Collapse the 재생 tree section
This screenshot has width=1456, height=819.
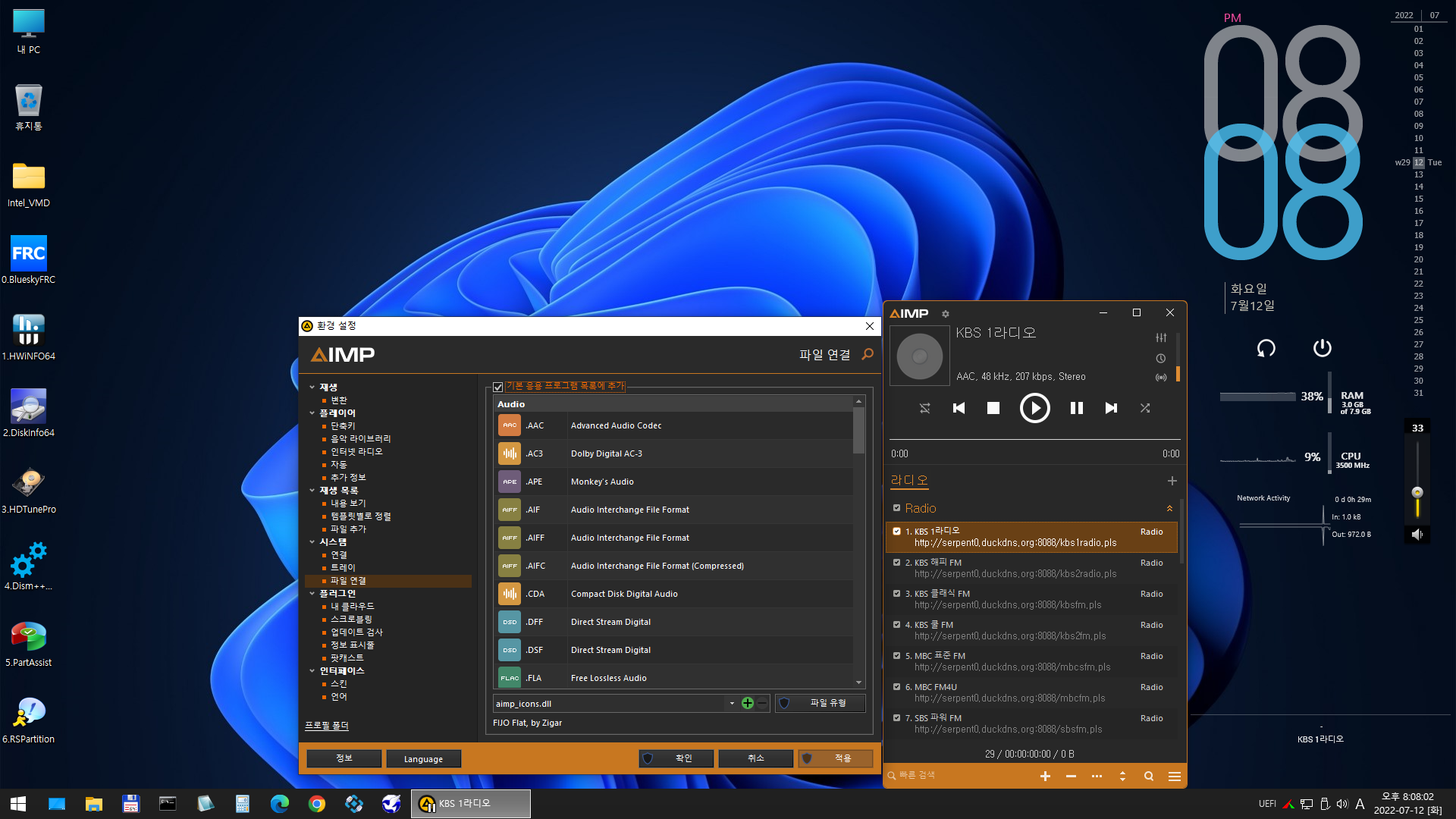[312, 387]
